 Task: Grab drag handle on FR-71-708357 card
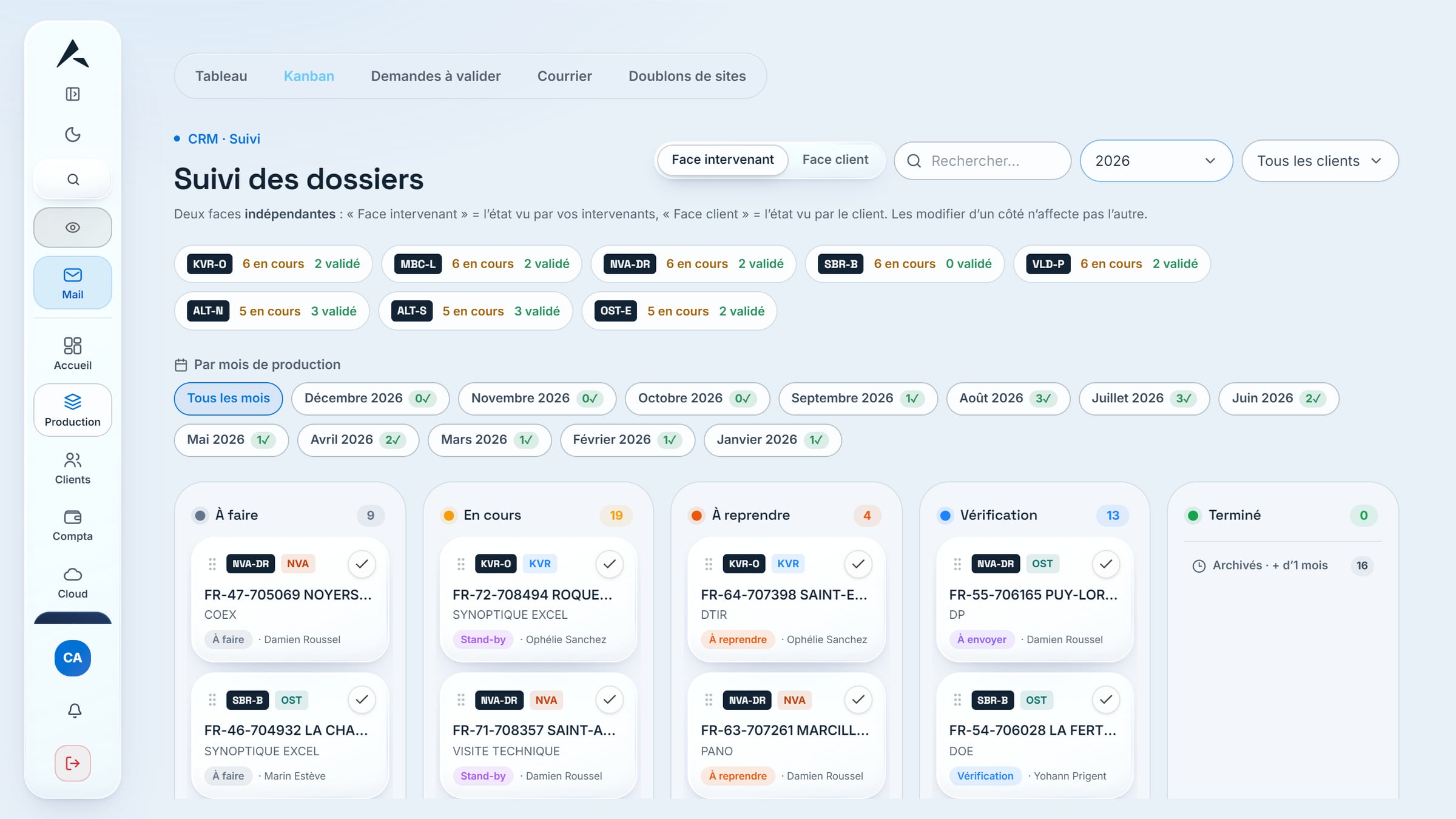(x=461, y=700)
